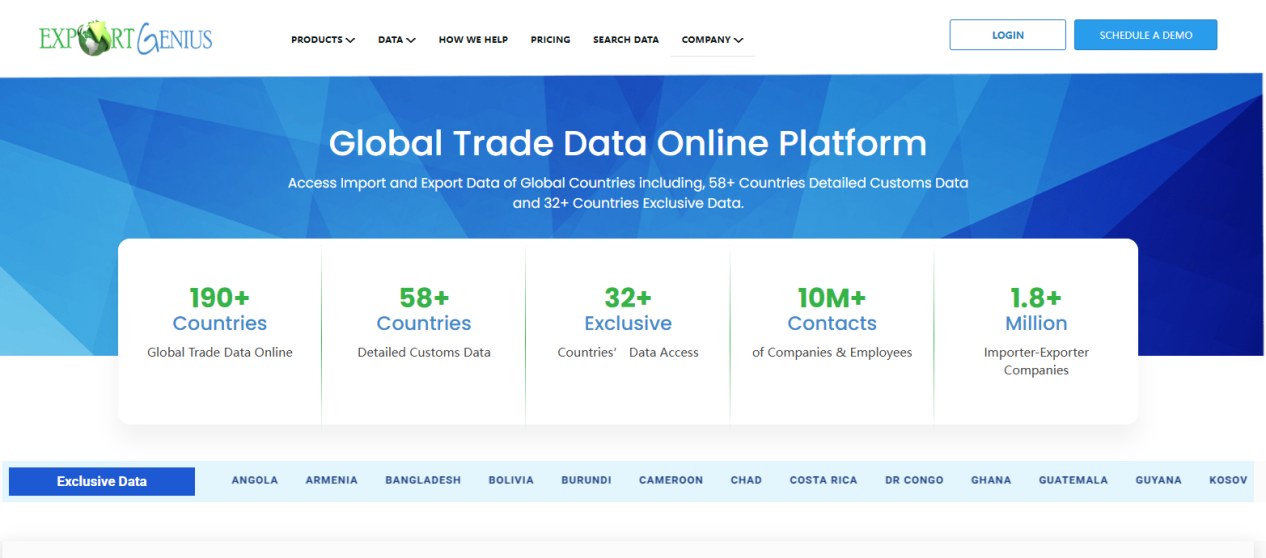
Task: Click the 1.8+ Million statistic
Action: point(1036,309)
